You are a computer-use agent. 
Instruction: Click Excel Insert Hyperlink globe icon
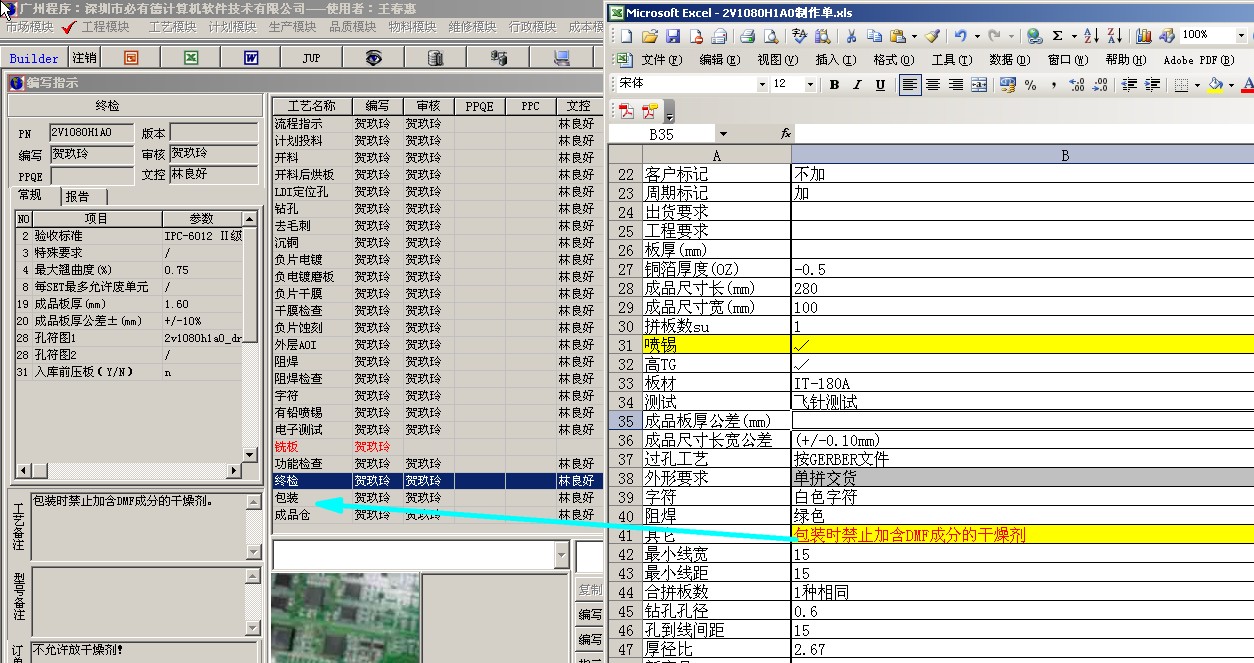point(1034,36)
